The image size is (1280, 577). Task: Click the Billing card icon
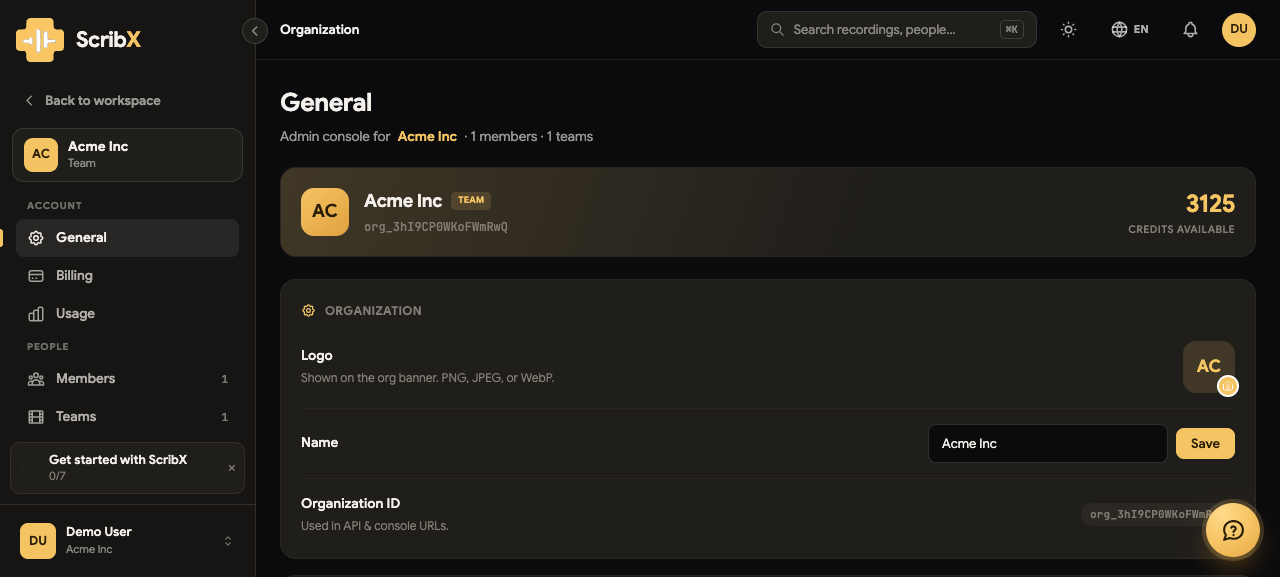pyautogui.click(x=36, y=276)
